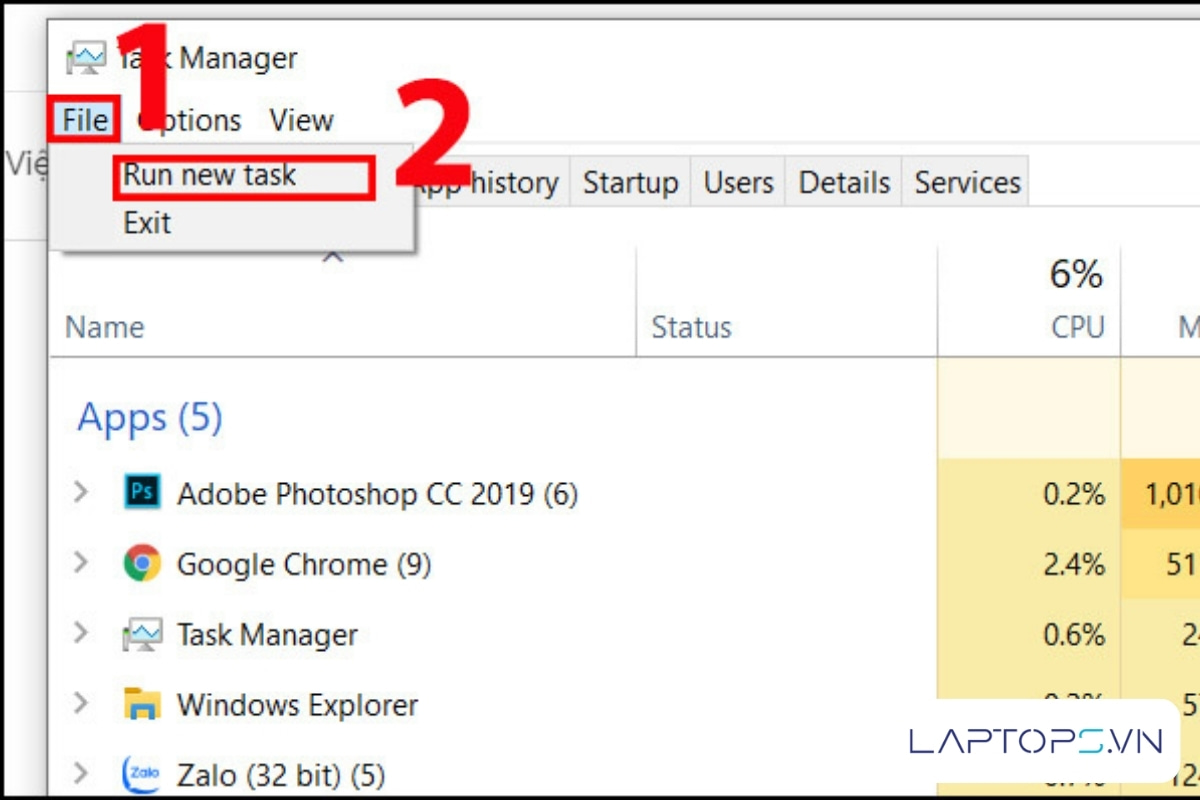
Task: Expand the Zalo (32 bit) process group
Action: click(82, 773)
